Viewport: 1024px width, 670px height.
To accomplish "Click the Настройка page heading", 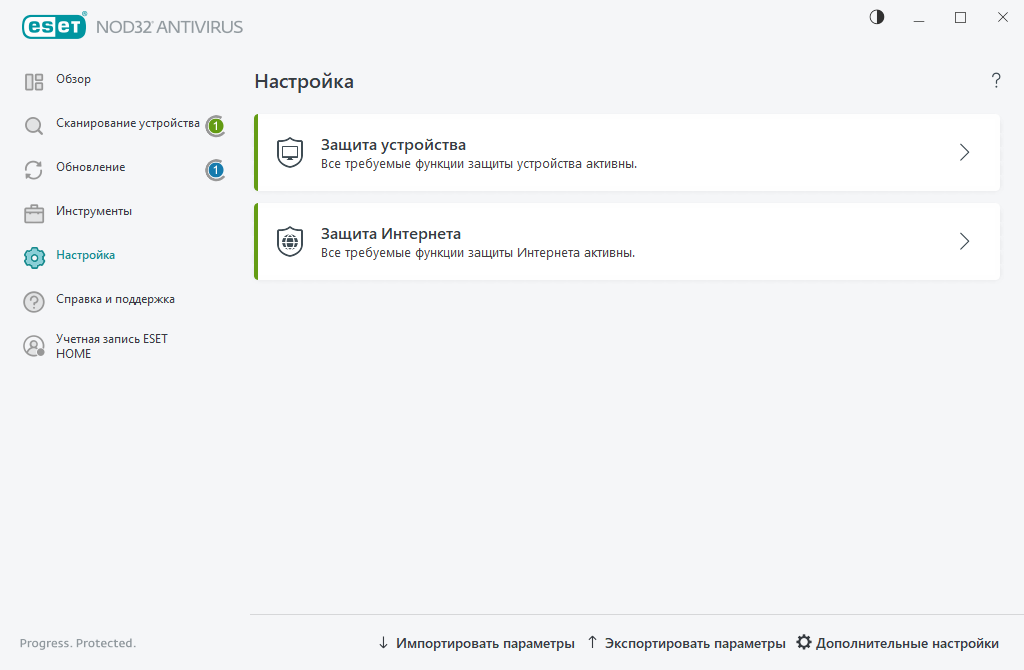I will tap(304, 82).
